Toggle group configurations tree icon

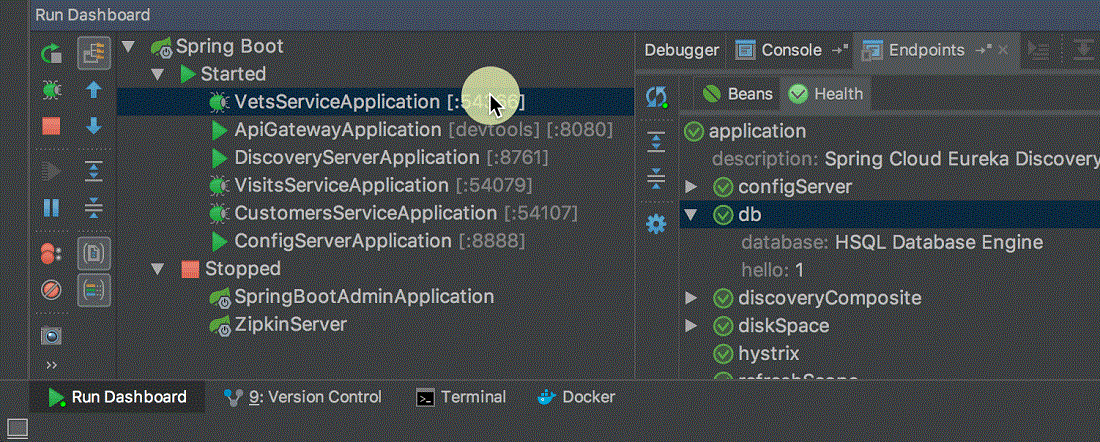pos(94,53)
